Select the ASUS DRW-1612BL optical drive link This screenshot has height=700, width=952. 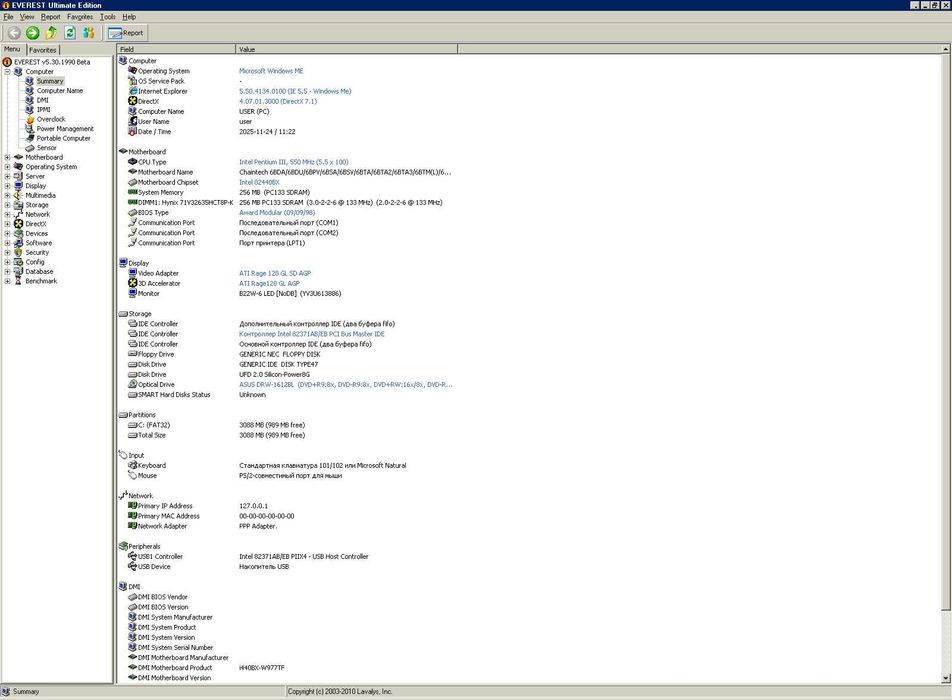click(x=345, y=384)
